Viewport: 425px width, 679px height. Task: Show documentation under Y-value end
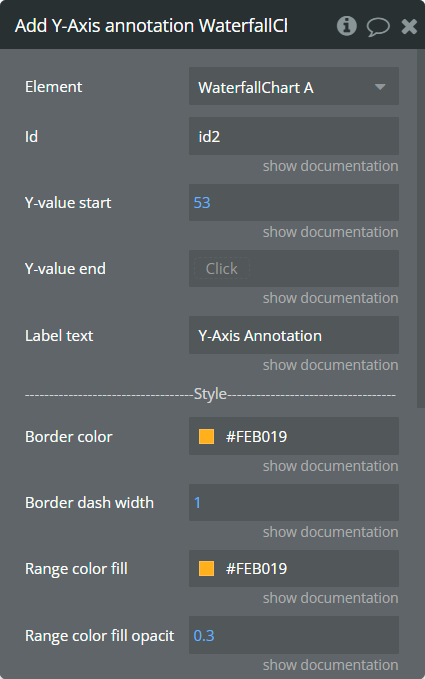pos(331,298)
